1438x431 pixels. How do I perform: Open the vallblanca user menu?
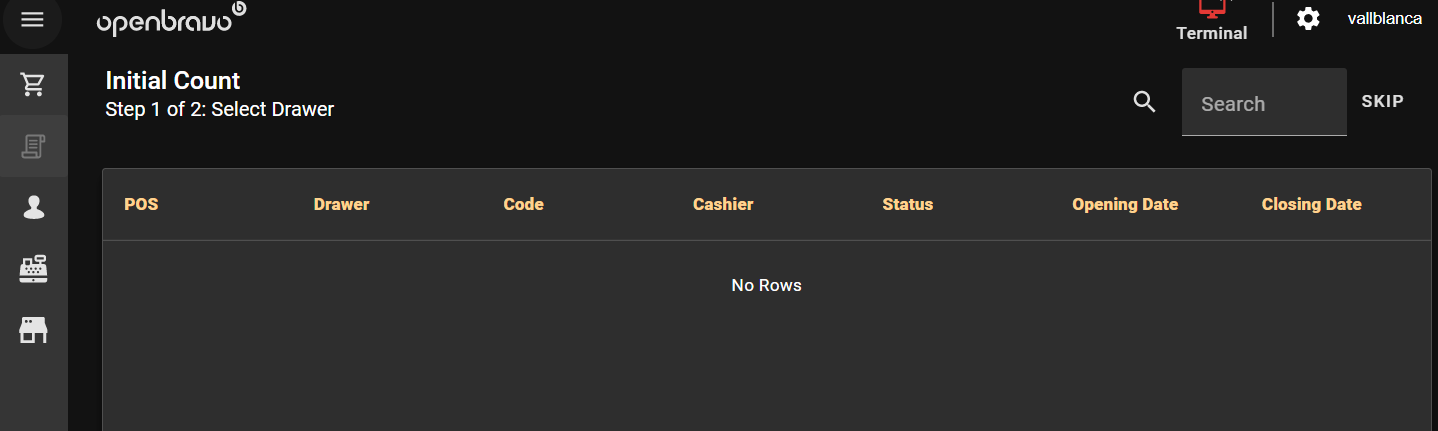(1384, 19)
